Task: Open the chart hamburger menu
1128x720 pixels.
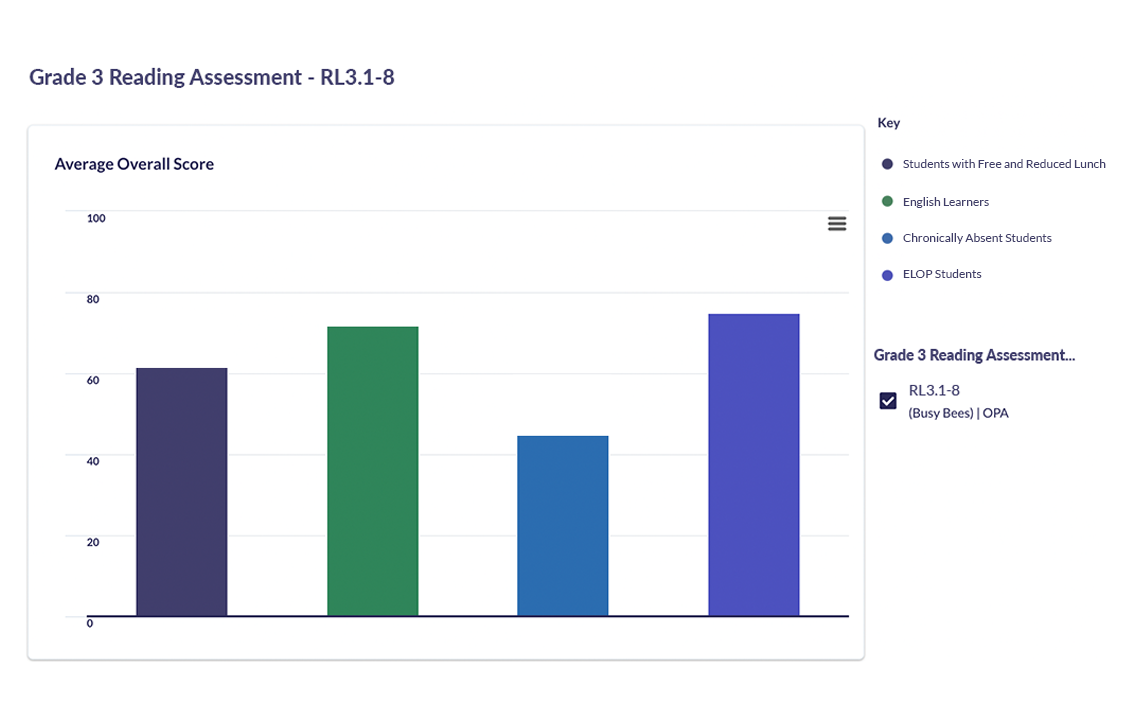Action: 837,224
